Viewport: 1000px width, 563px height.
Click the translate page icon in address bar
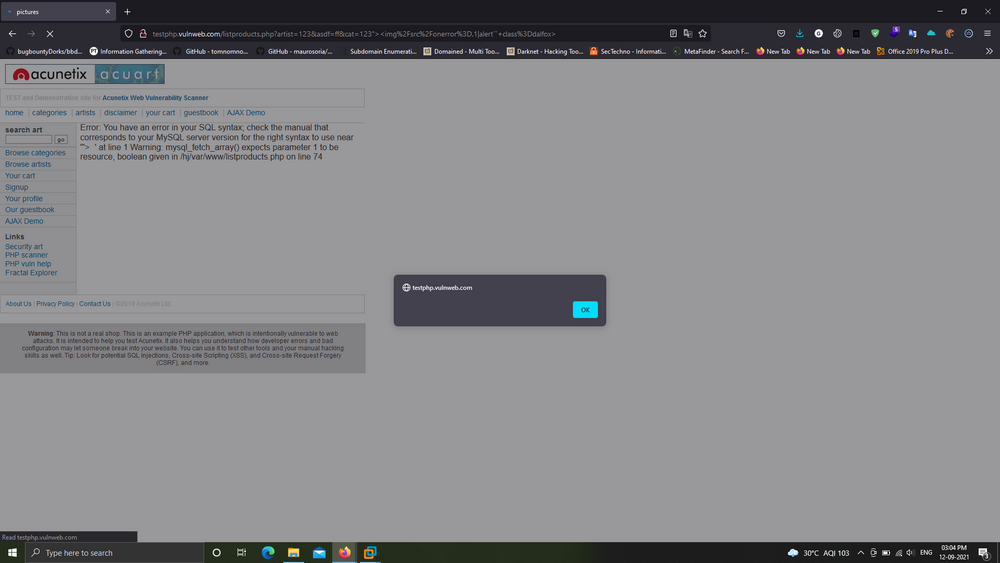tap(688, 34)
